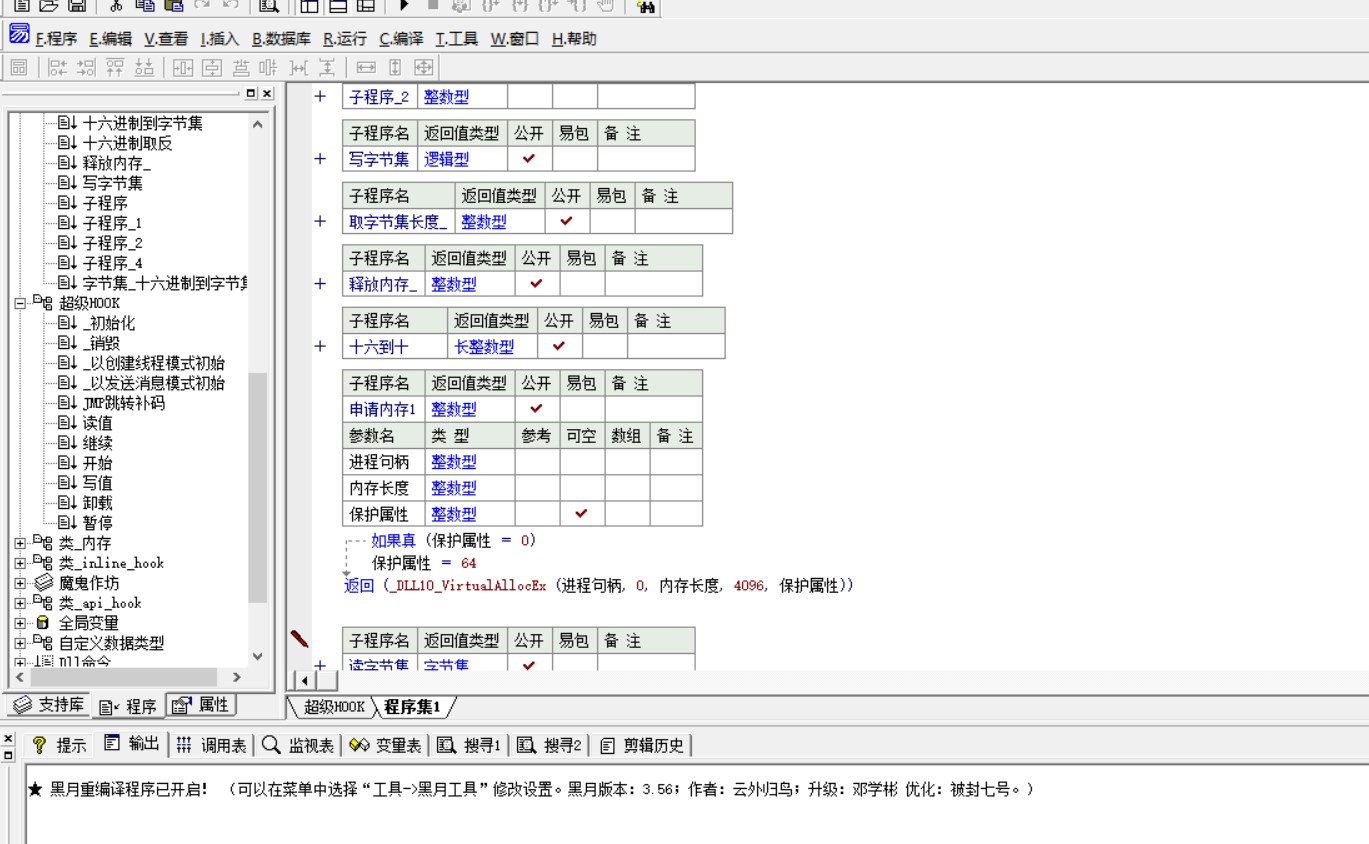Screen dimensions: 1369x844
Task: Click the Copy toolbar icon
Action: coord(145,5)
